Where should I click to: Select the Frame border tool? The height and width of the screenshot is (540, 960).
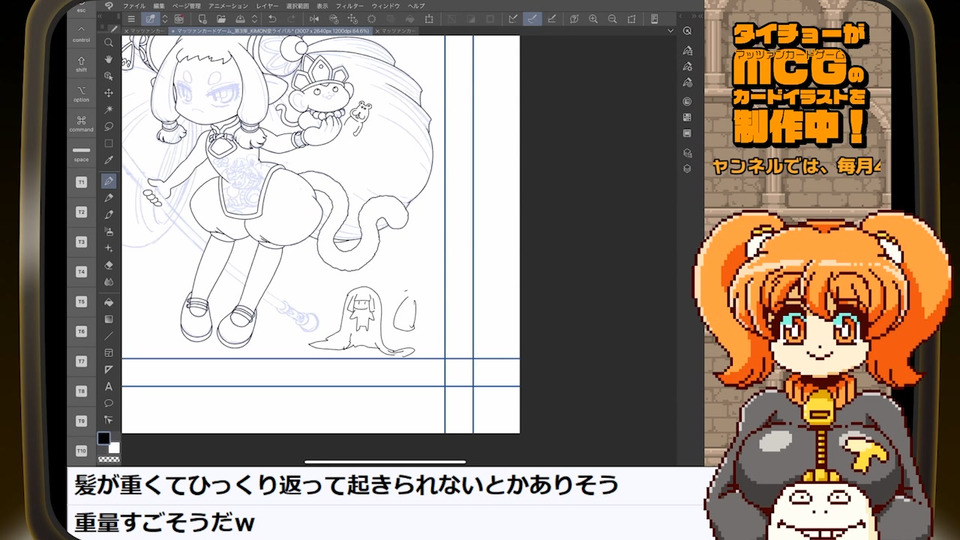[108, 353]
